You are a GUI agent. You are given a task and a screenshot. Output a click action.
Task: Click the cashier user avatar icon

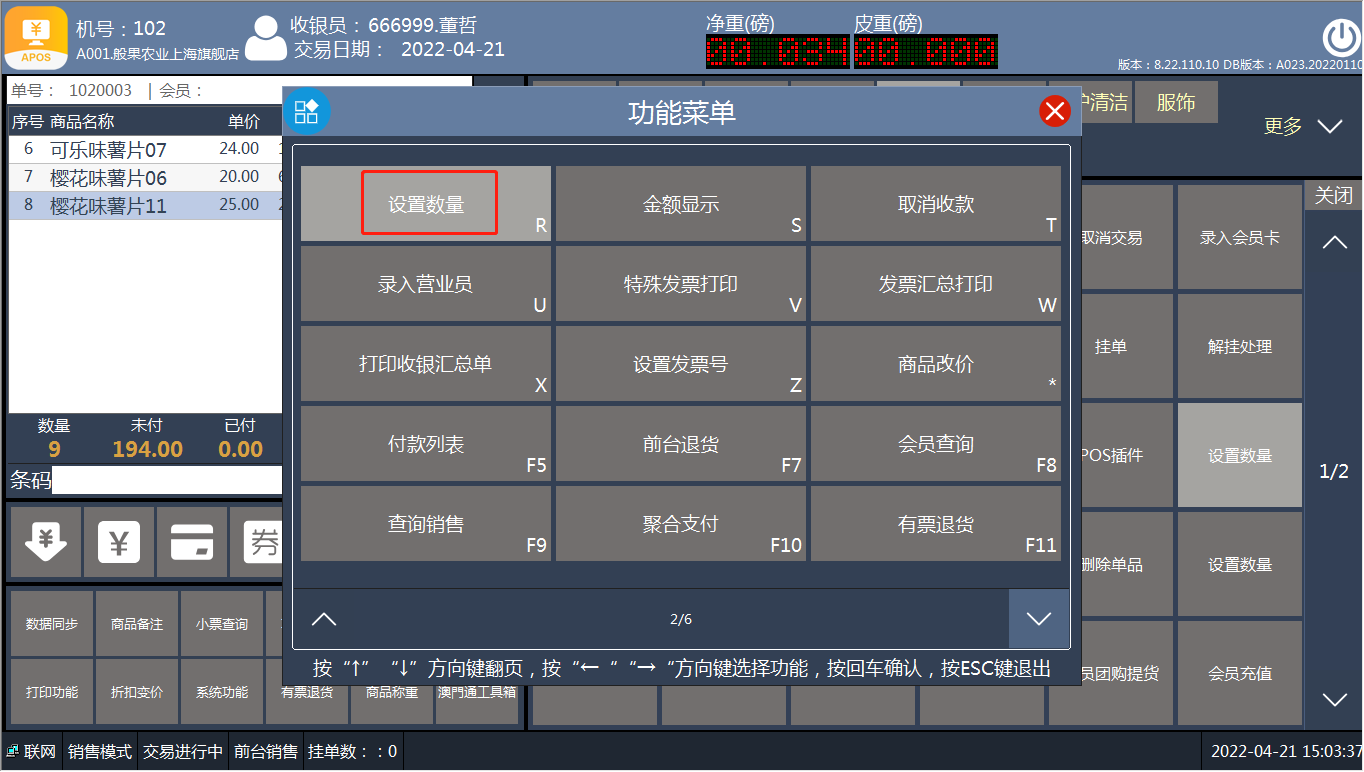[x=265, y=38]
